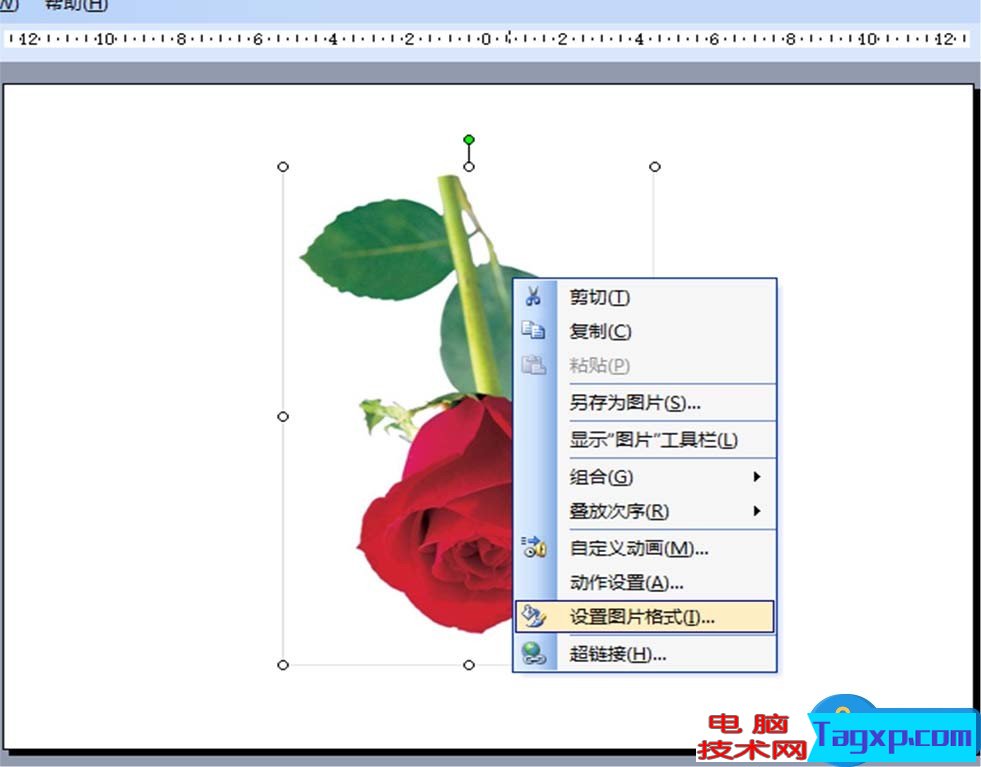
Task: Open 动作设置(A)... from the context menu
Action: (x=626, y=582)
